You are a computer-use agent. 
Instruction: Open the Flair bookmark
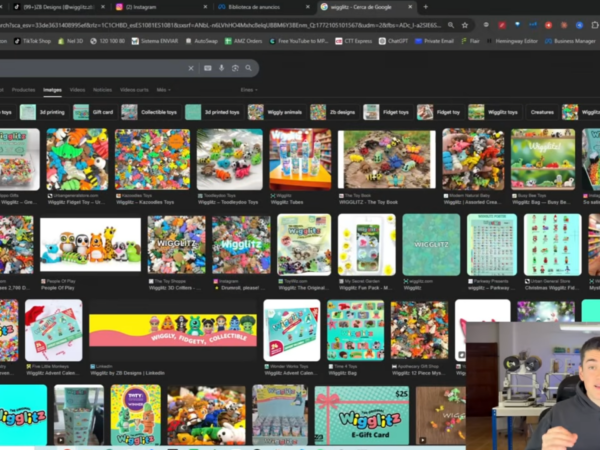pos(470,41)
